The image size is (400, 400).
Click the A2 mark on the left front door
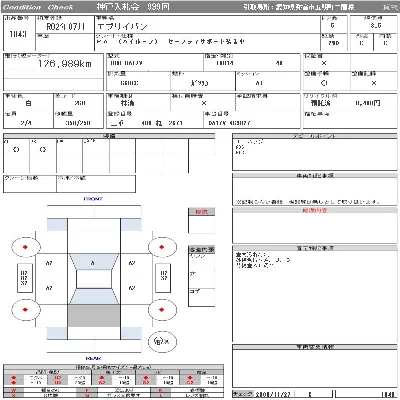click(x=49, y=263)
